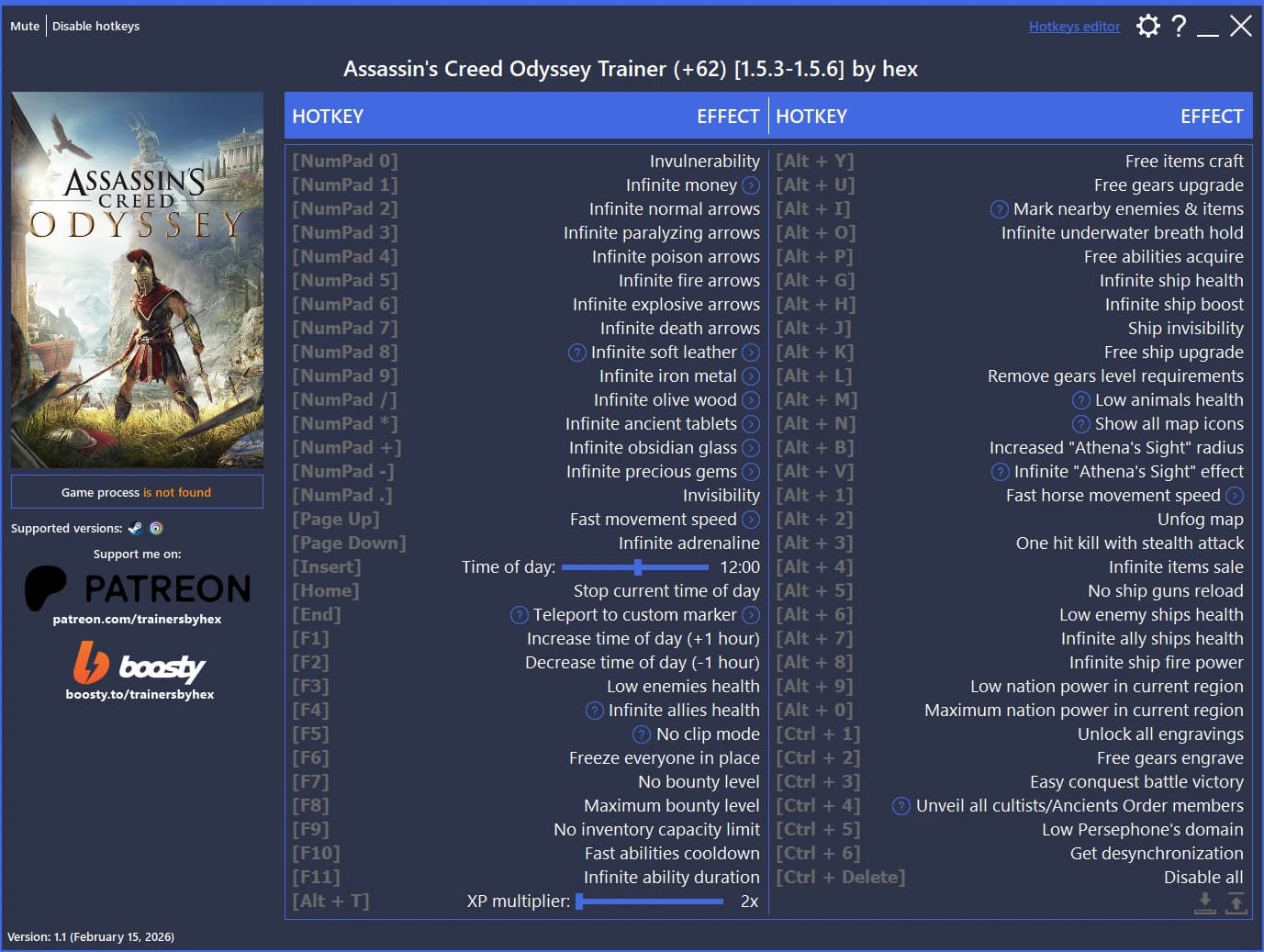1264x952 pixels.
Task: Click arrow icon after Fast horse movement speed
Action: point(1235,496)
